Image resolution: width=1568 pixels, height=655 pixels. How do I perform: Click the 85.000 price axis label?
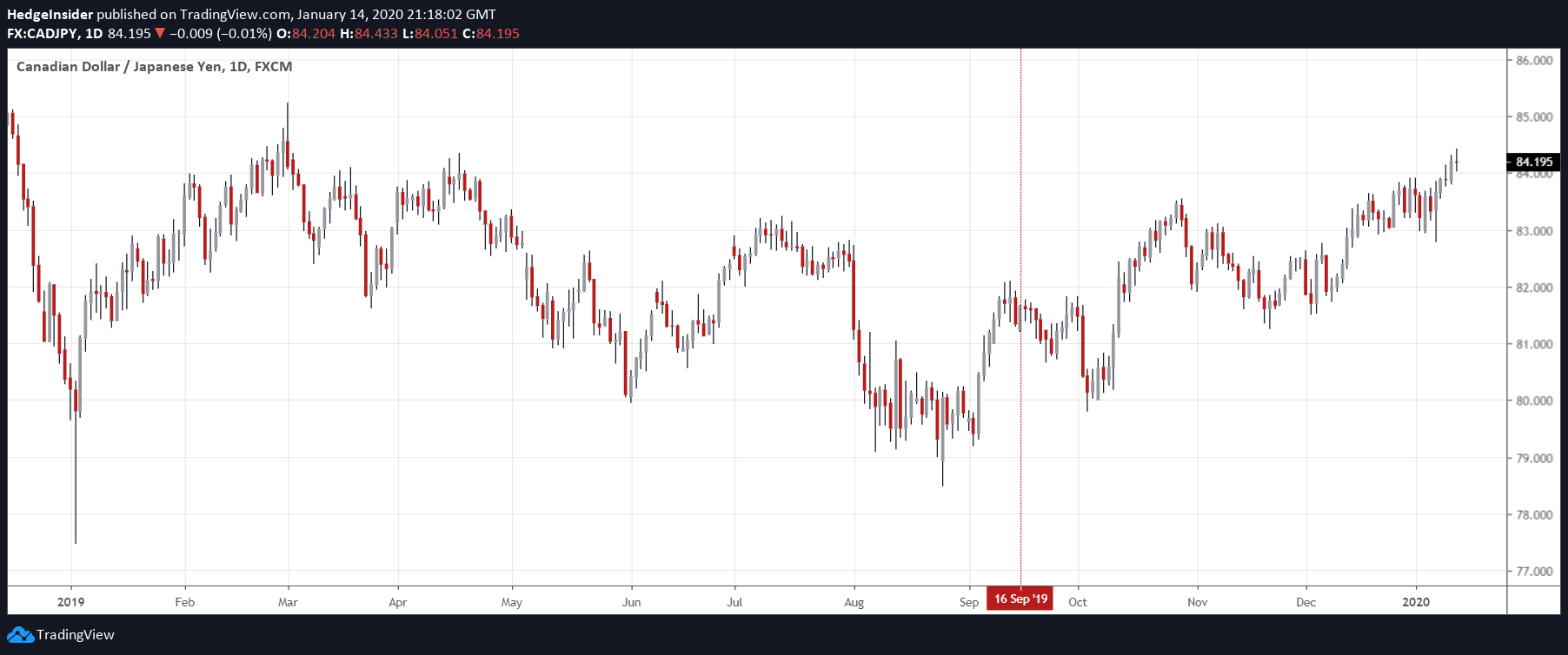[1534, 117]
